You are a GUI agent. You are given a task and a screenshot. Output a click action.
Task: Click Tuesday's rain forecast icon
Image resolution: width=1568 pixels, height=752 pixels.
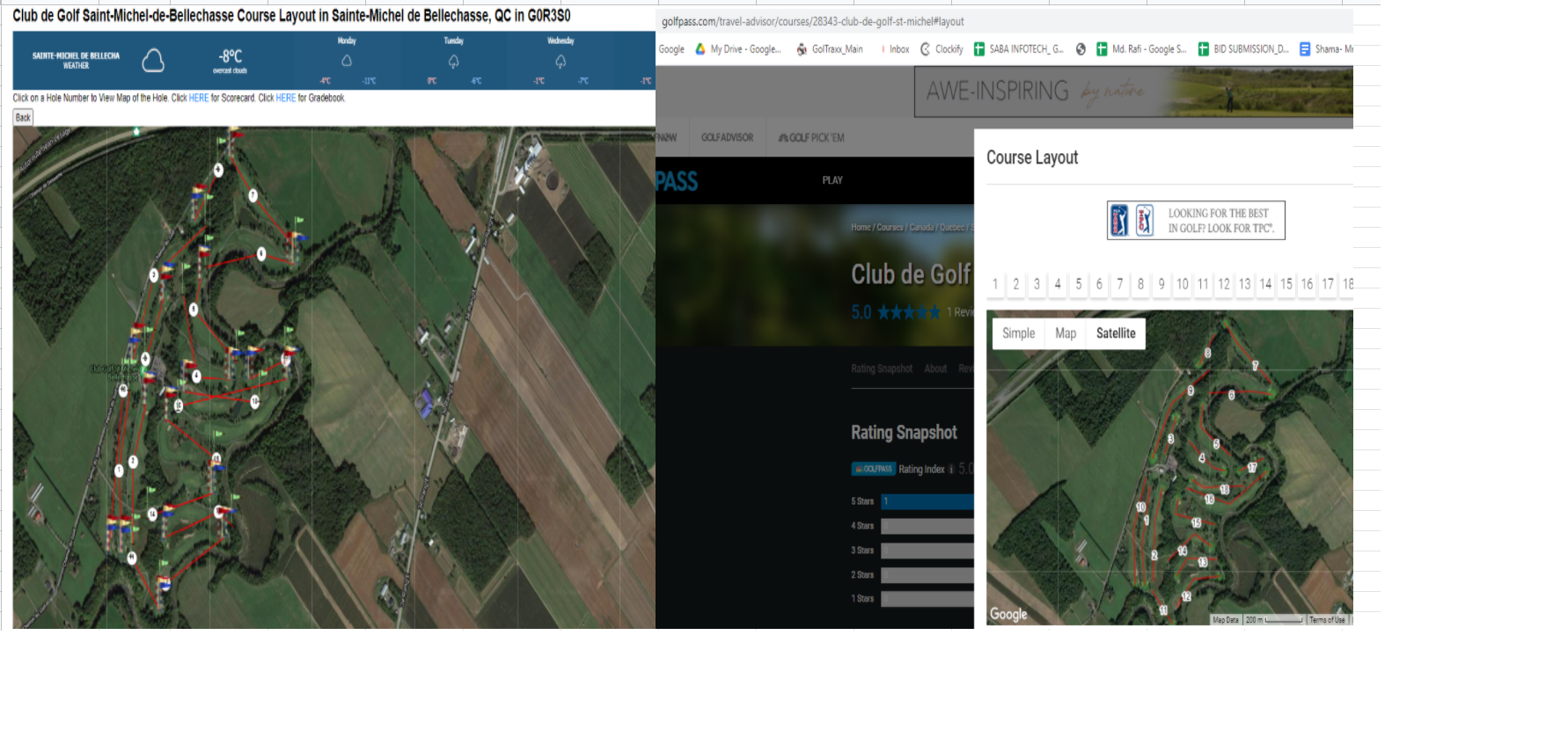453,62
